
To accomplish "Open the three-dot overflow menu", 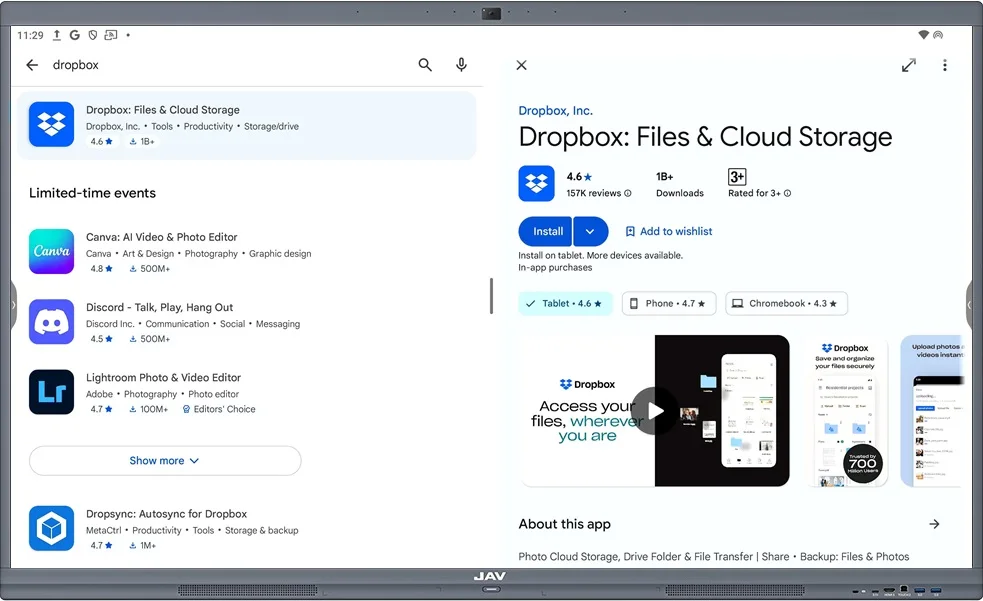I will (944, 64).
